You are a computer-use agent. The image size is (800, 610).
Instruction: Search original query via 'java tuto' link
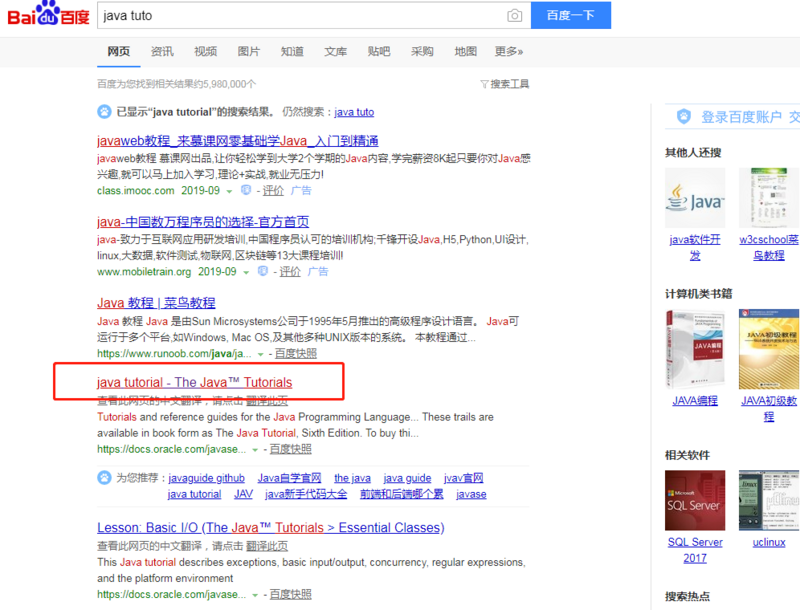(x=354, y=112)
